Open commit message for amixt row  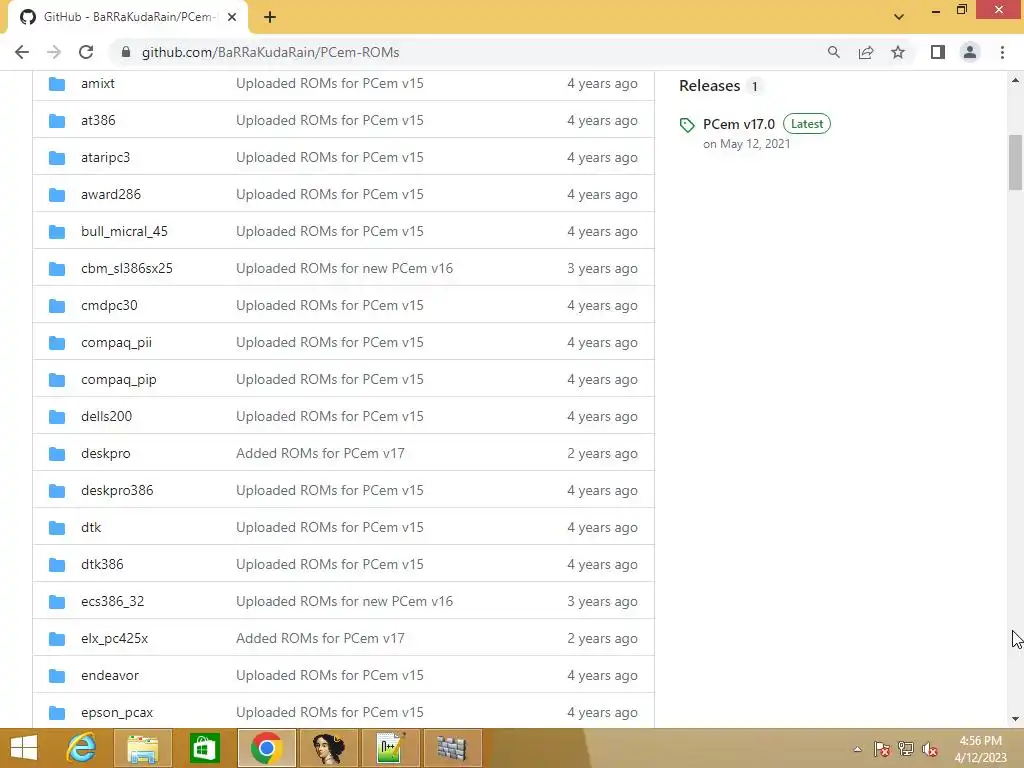(330, 84)
